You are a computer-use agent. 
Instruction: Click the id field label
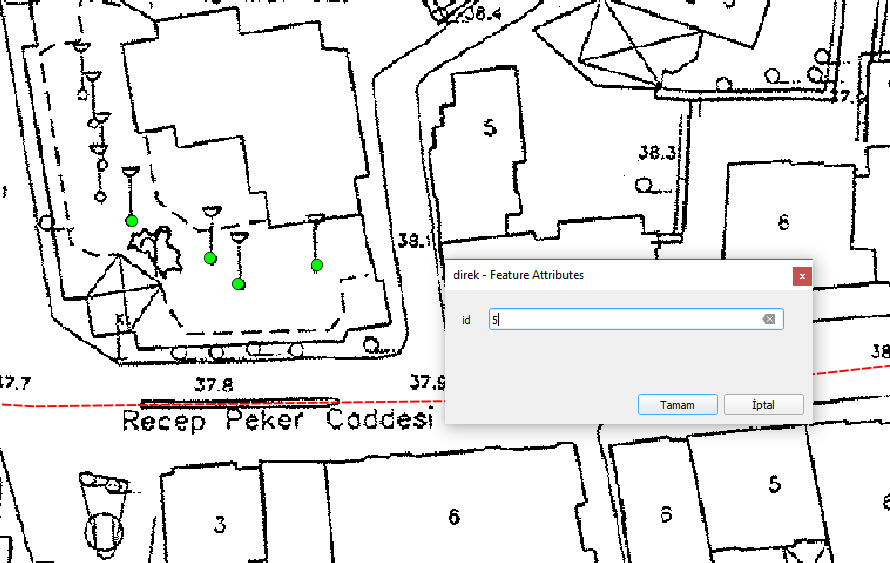coord(466,320)
